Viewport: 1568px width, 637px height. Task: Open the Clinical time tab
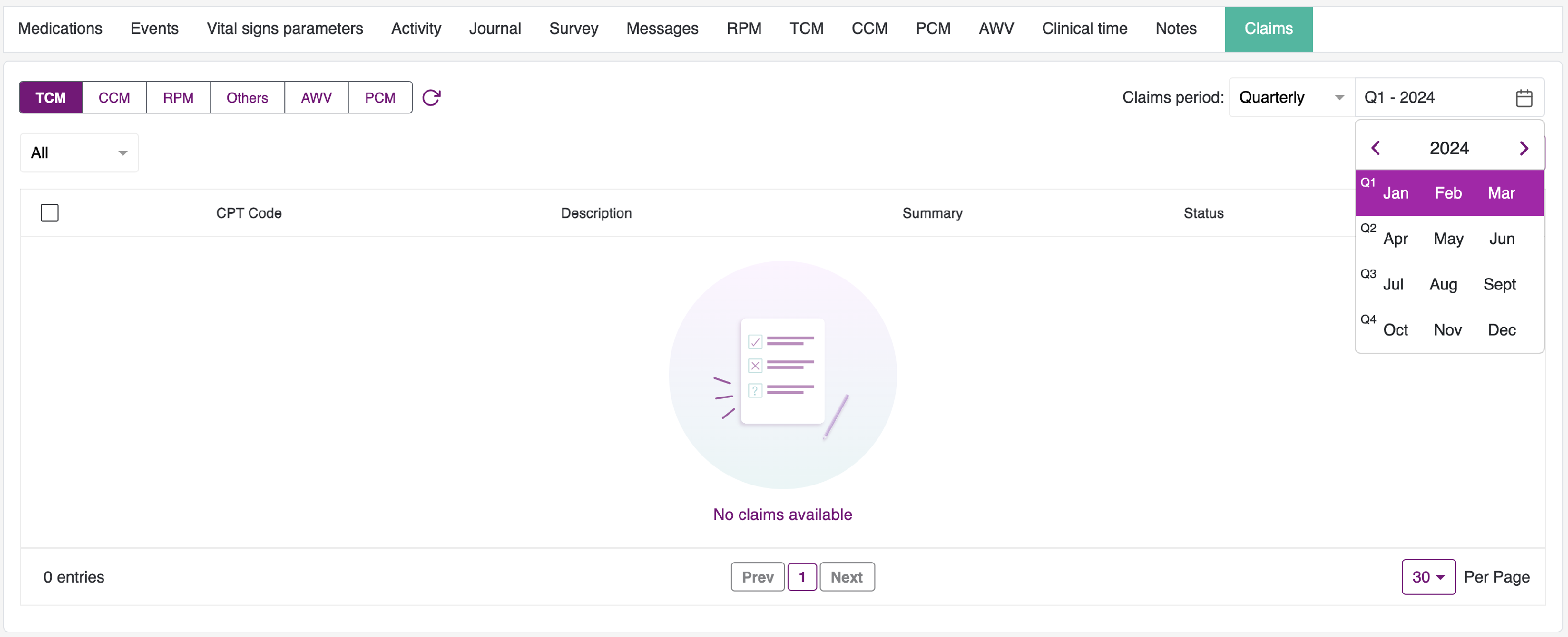(1084, 29)
